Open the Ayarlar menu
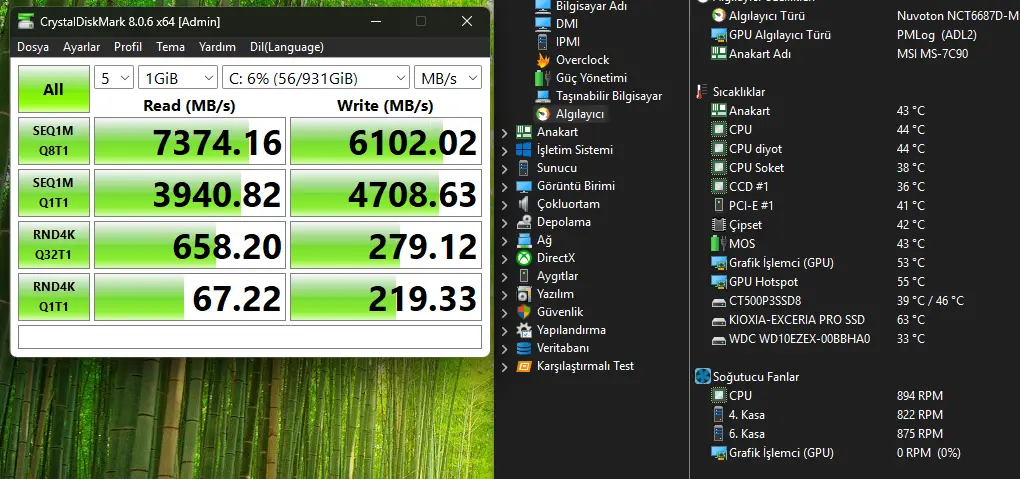The height and width of the screenshot is (479, 1020). tap(81, 47)
